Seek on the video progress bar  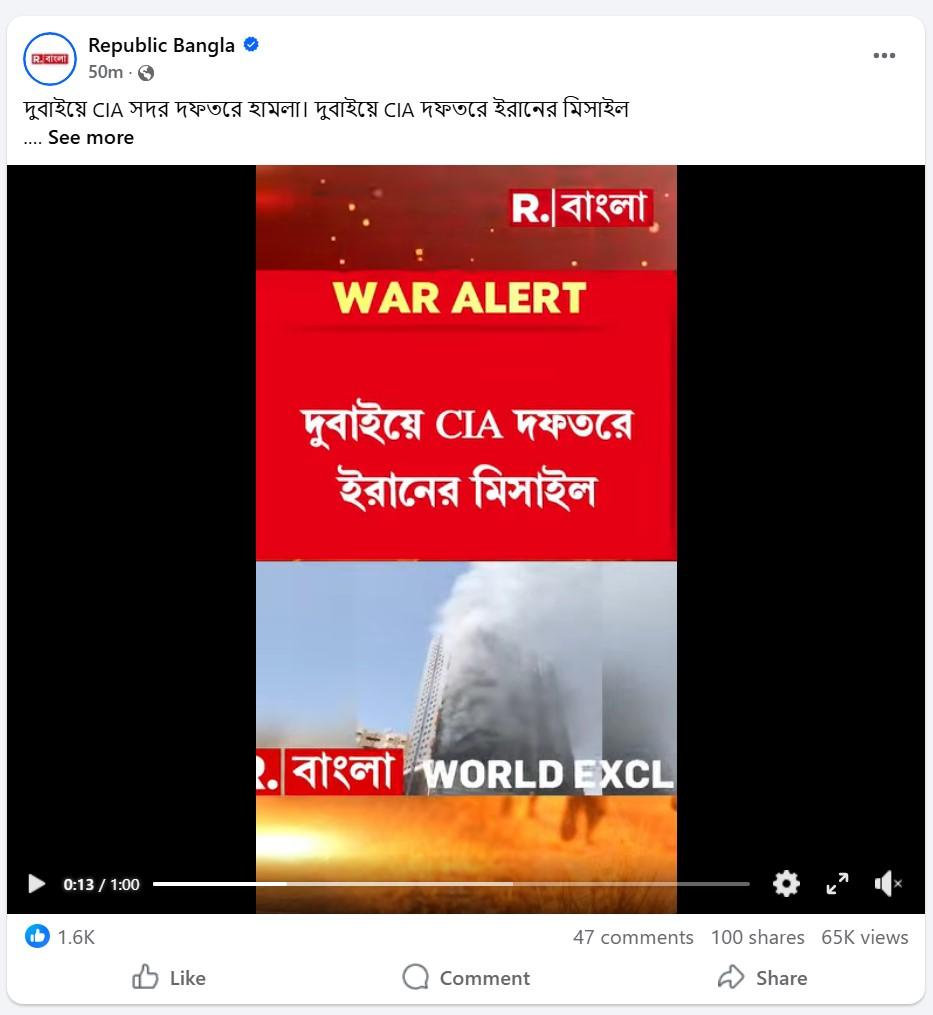pyautogui.click(x=451, y=884)
